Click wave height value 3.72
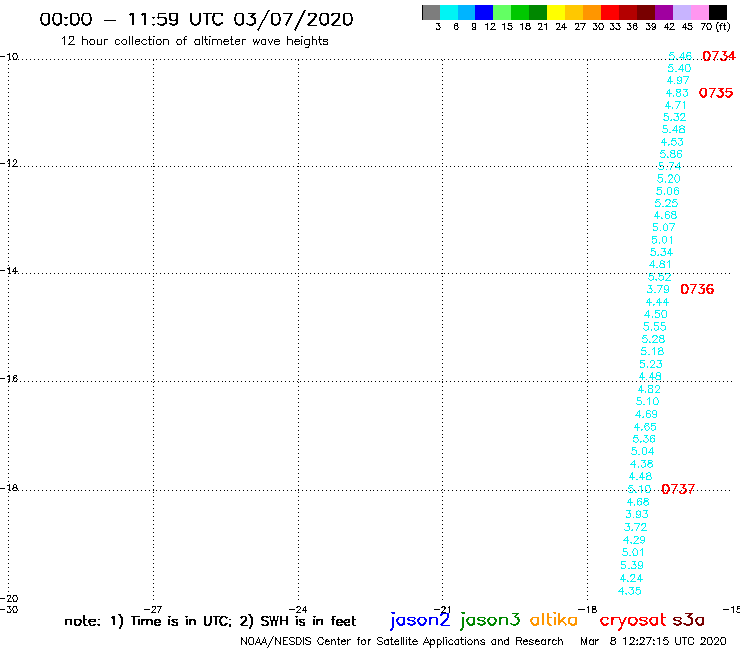 (x=635, y=527)
